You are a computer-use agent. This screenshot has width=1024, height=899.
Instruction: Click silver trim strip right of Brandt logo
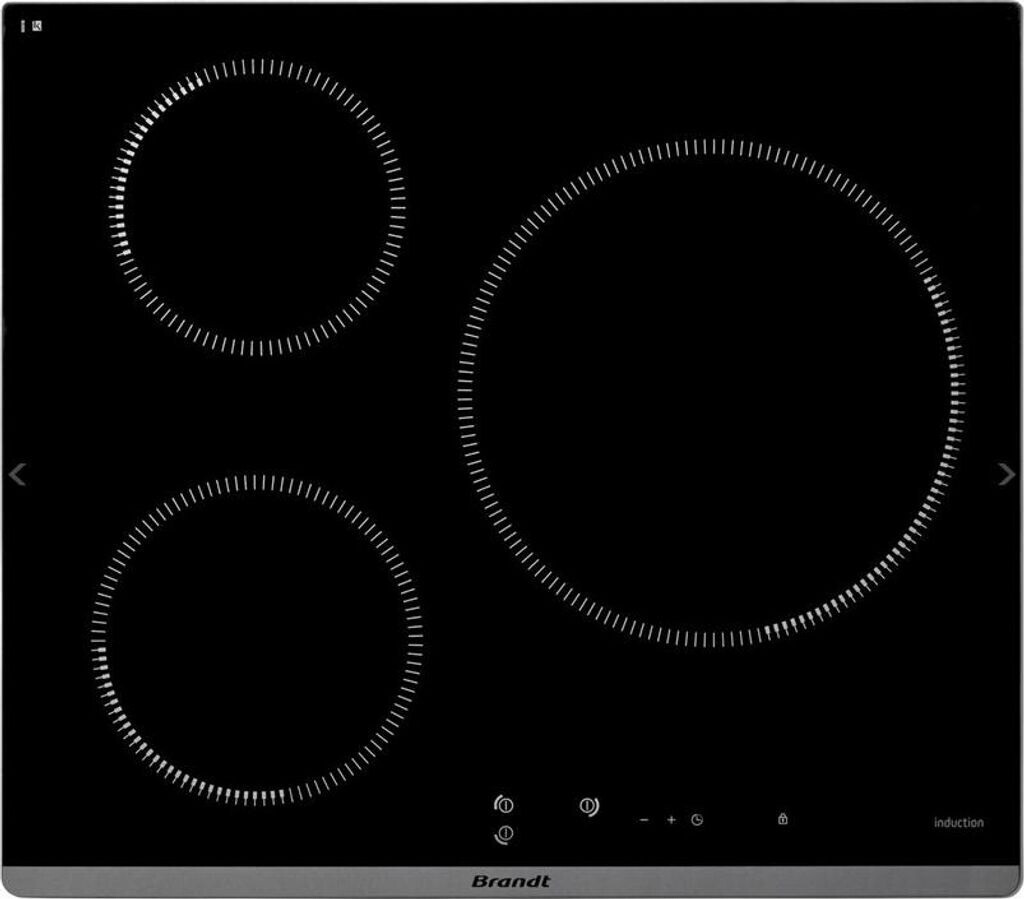tap(780, 881)
